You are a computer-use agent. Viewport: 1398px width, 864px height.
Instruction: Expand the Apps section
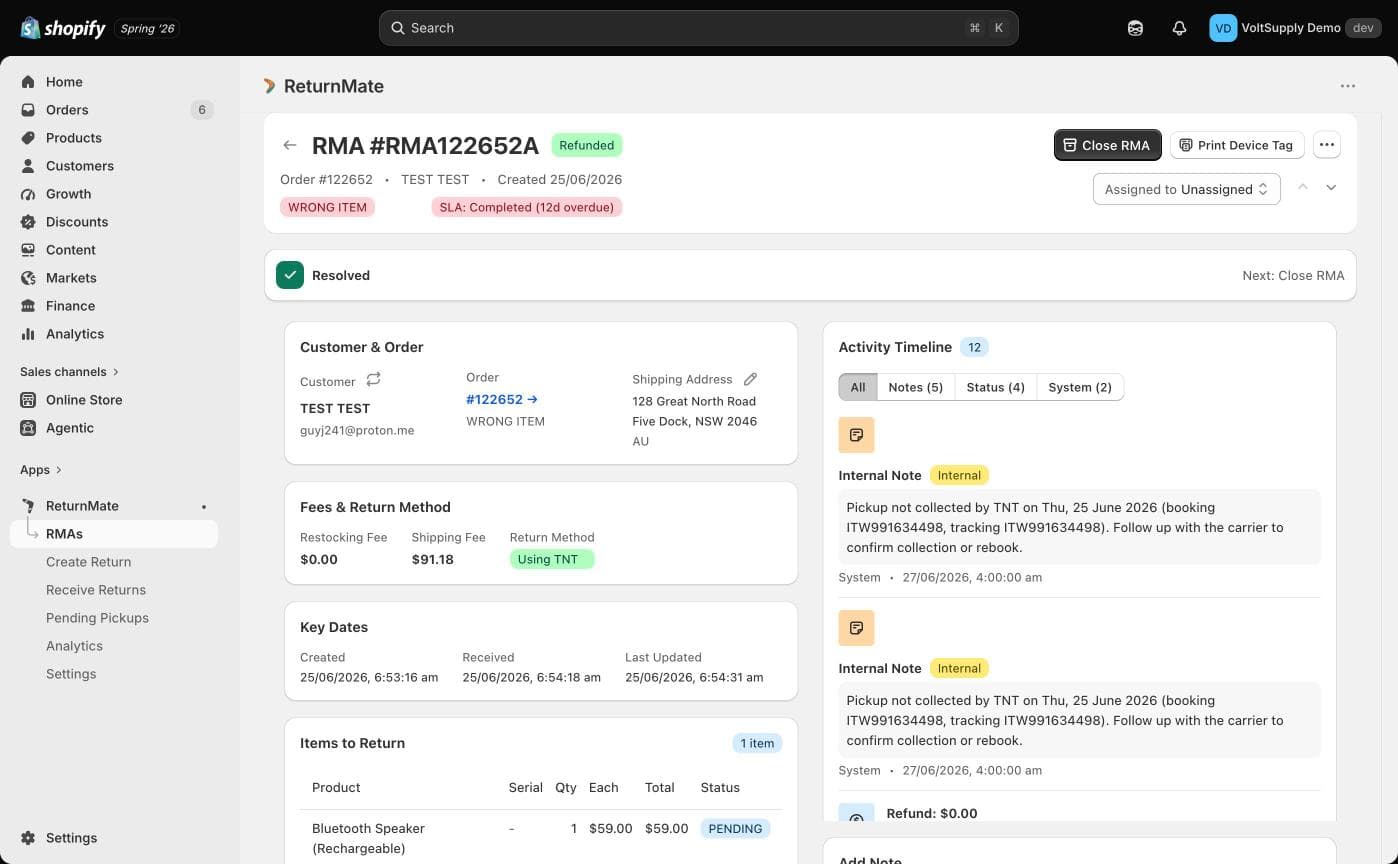click(x=41, y=470)
